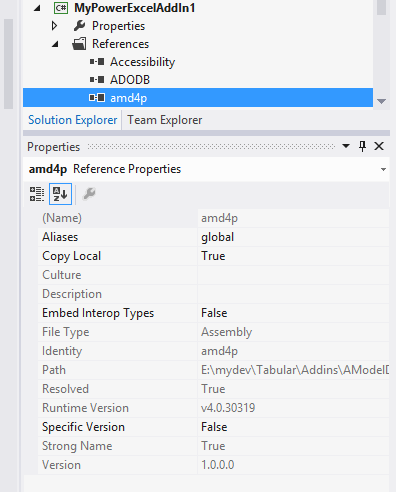Open the amd4p Reference Properties object dropdown

383,169
